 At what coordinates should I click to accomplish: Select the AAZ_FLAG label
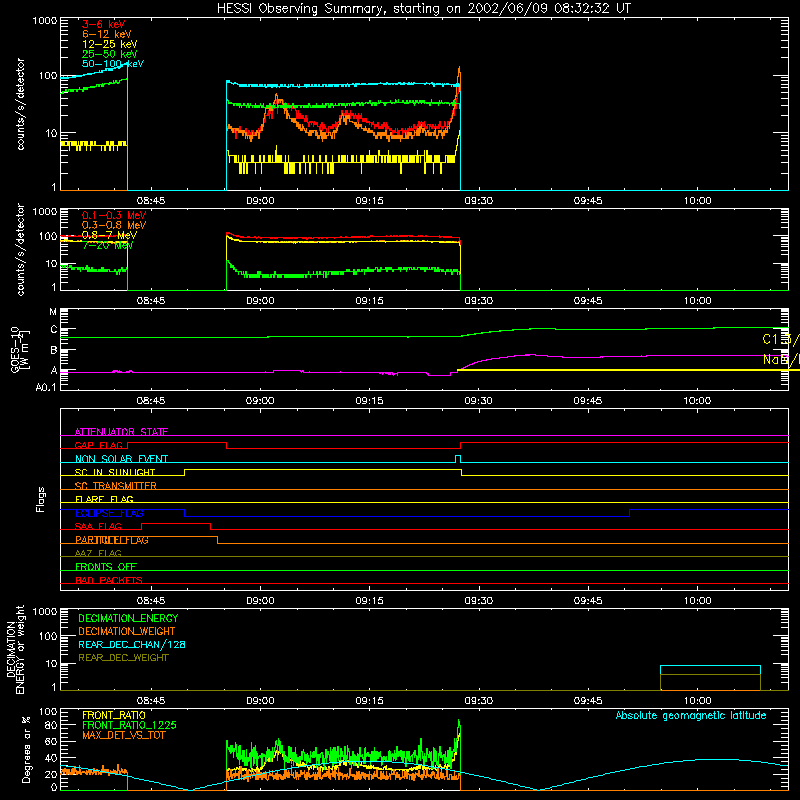point(98,553)
